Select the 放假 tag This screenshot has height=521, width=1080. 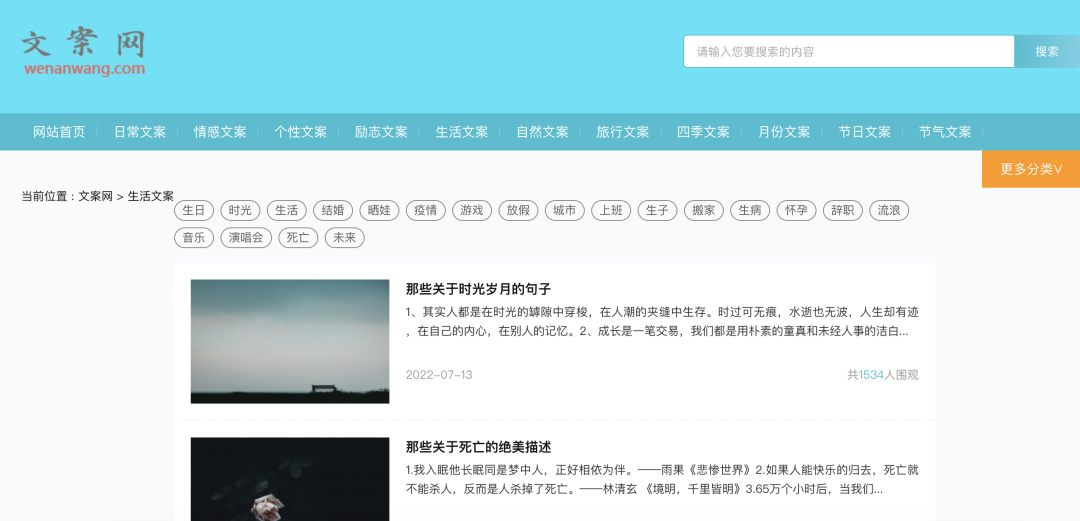[x=518, y=210]
